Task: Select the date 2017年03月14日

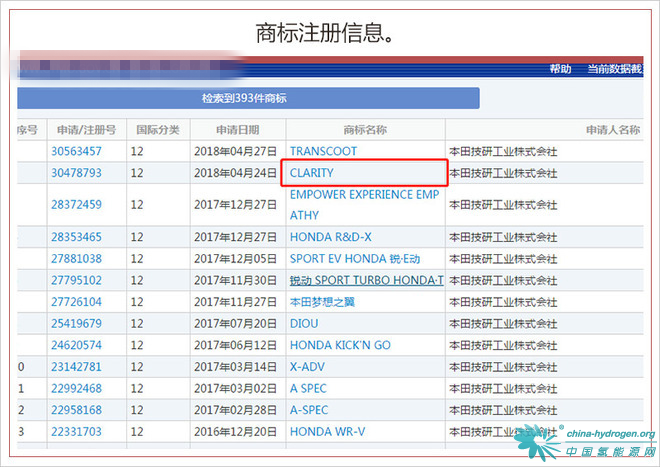Action: click(x=235, y=367)
